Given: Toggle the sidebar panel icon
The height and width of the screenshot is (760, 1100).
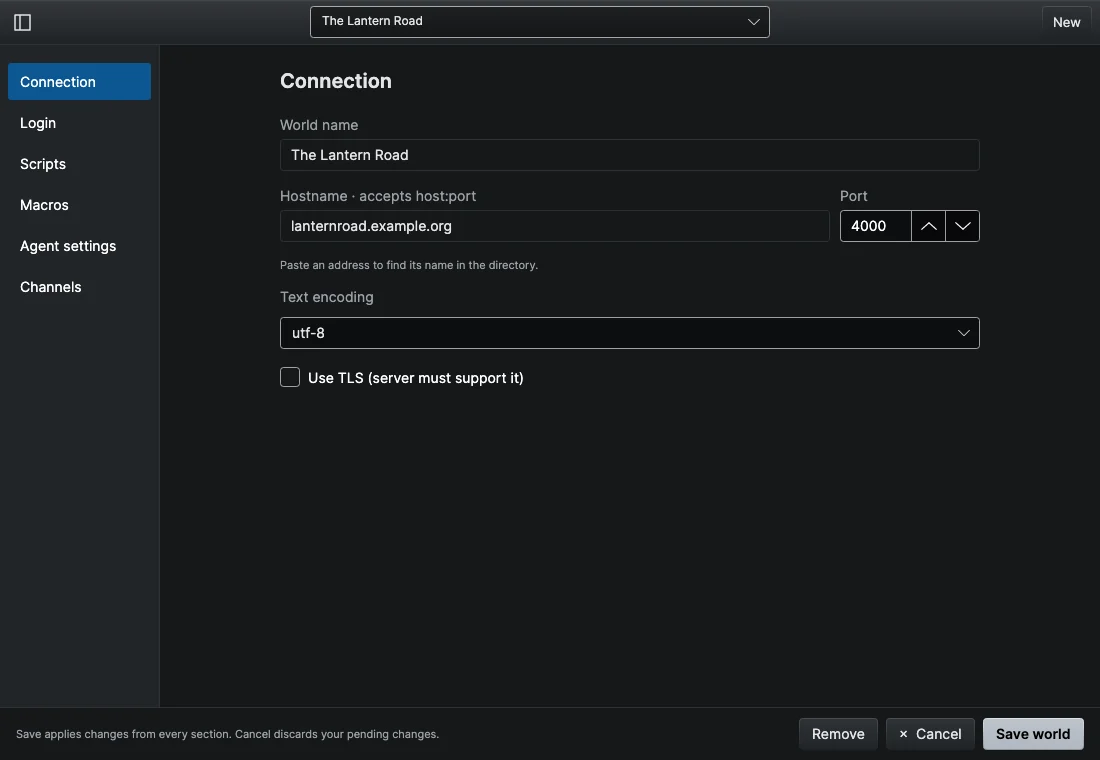Looking at the screenshot, I should (22, 22).
